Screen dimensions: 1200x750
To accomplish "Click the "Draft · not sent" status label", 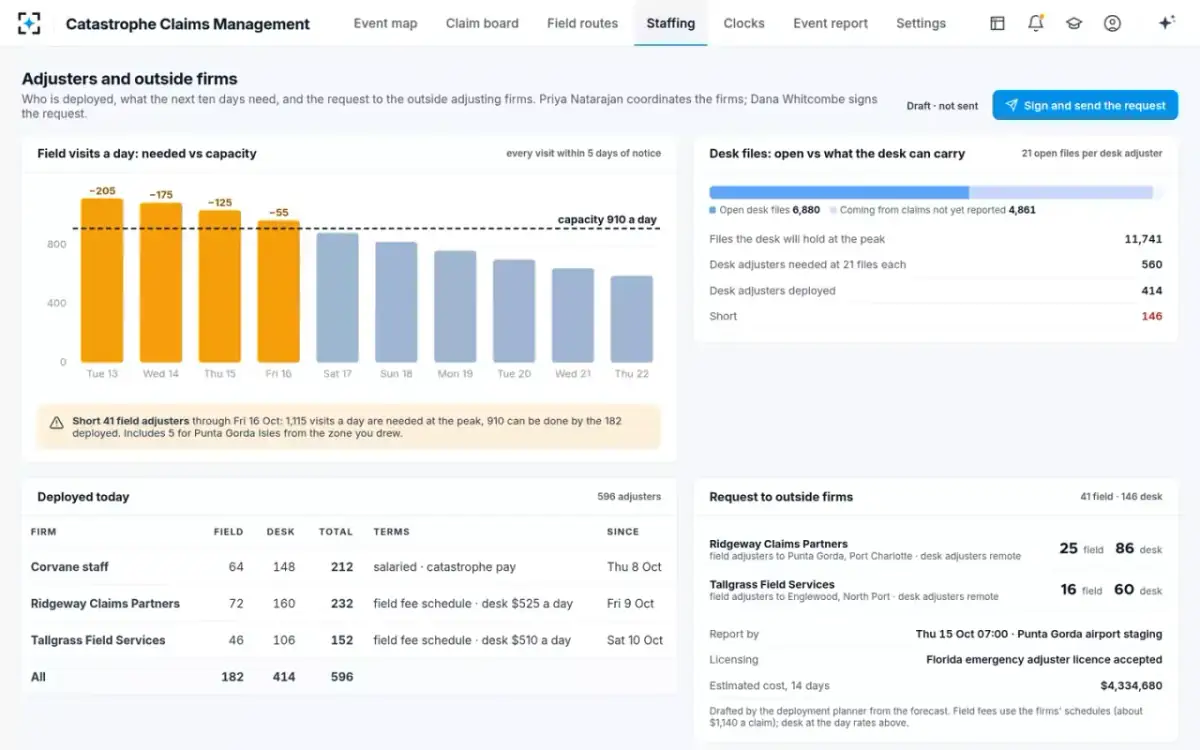I will pos(943,106).
